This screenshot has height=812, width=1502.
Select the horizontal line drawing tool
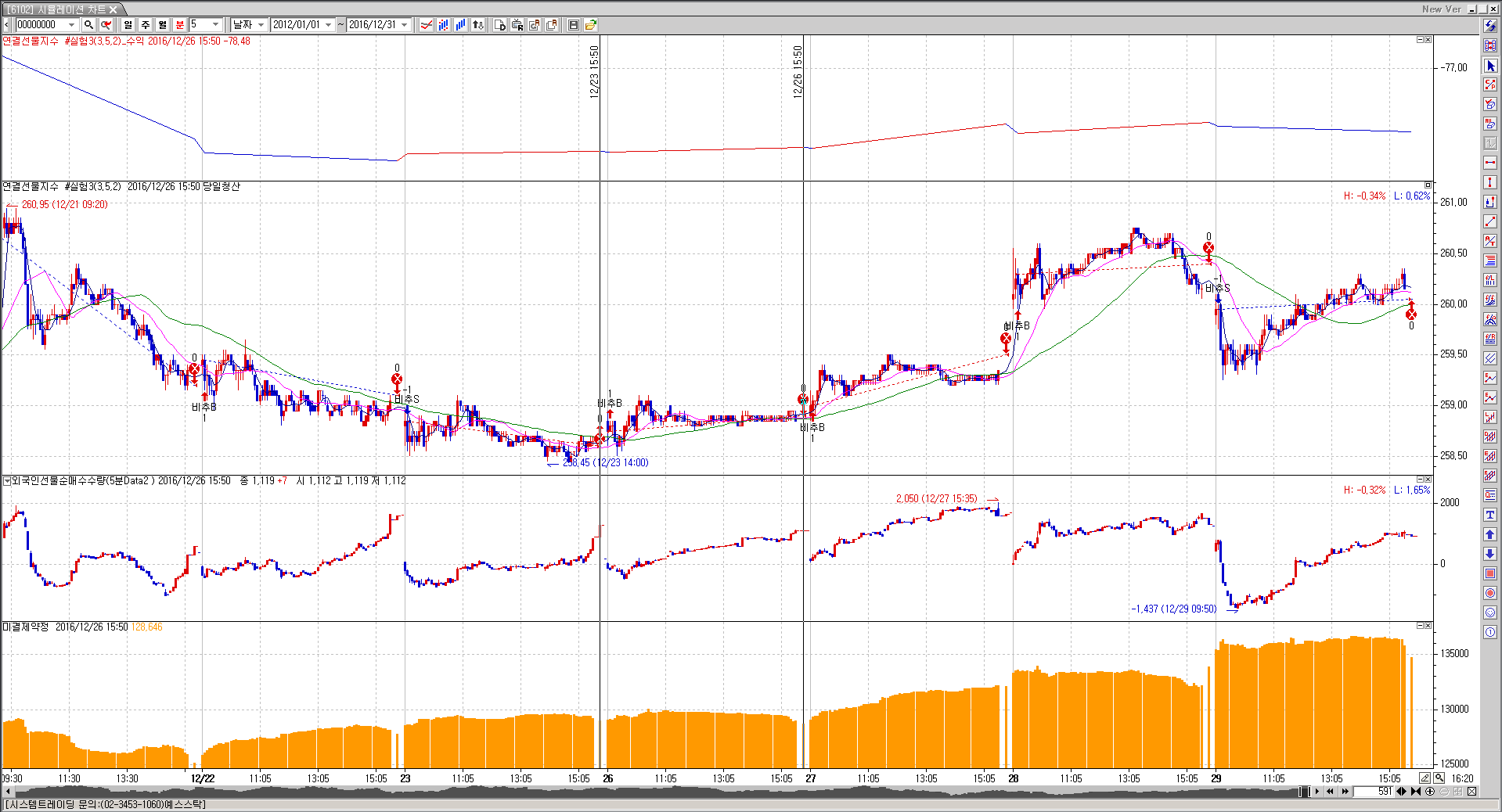[x=1490, y=163]
